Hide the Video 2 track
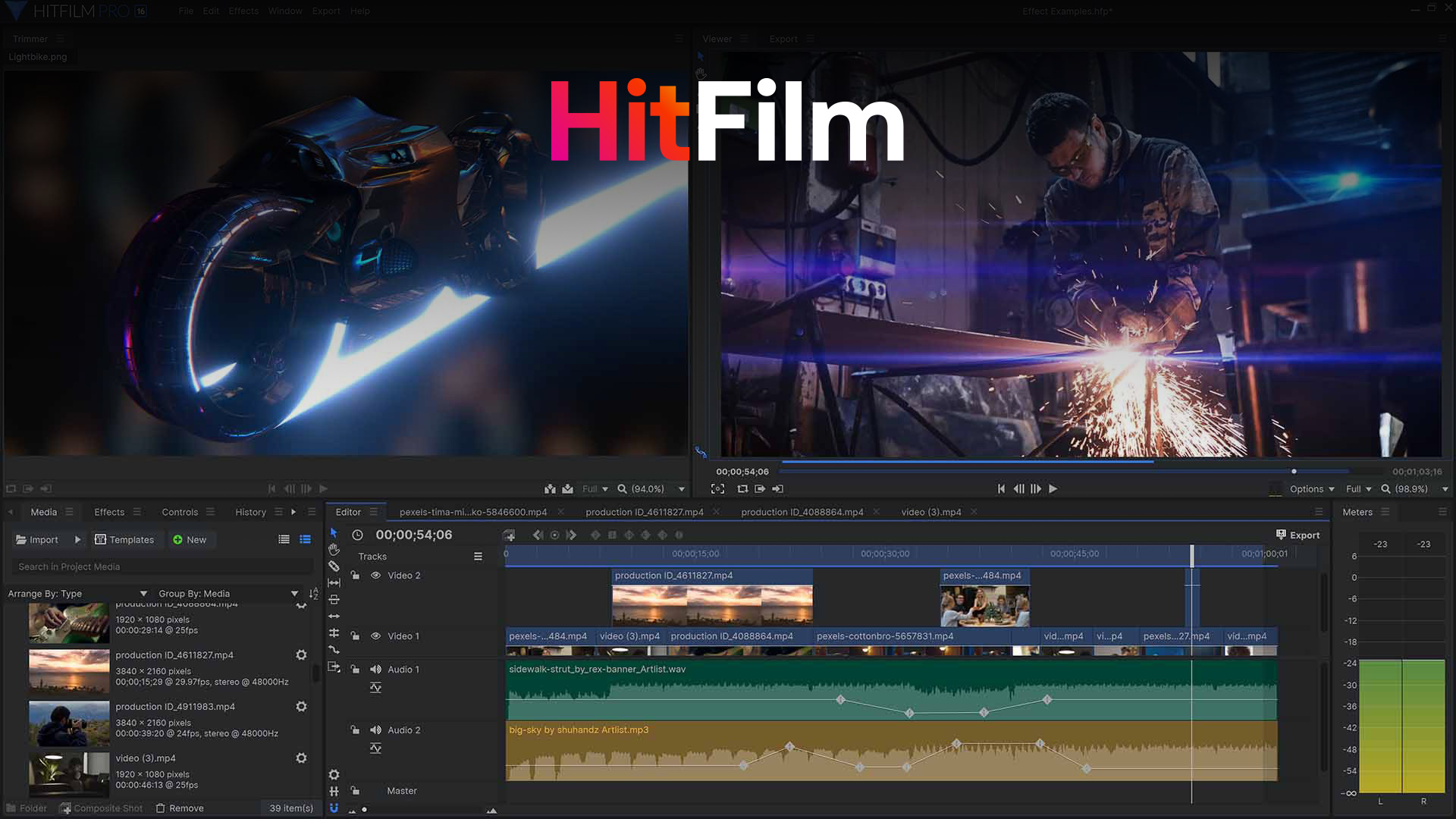 click(375, 576)
